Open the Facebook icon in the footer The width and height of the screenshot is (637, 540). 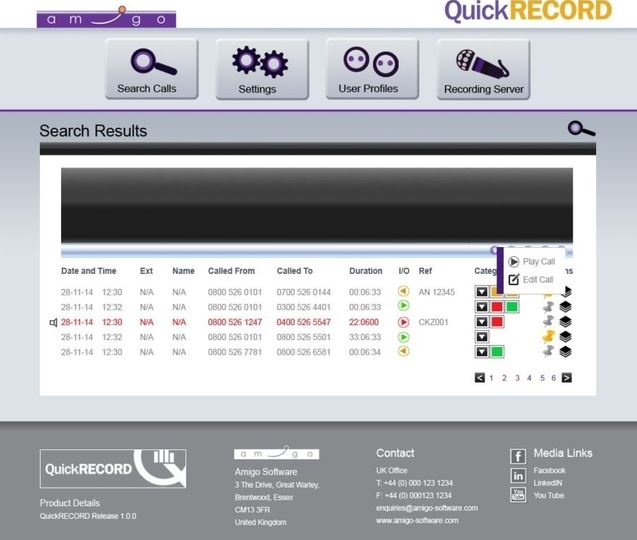pyautogui.click(x=518, y=456)
